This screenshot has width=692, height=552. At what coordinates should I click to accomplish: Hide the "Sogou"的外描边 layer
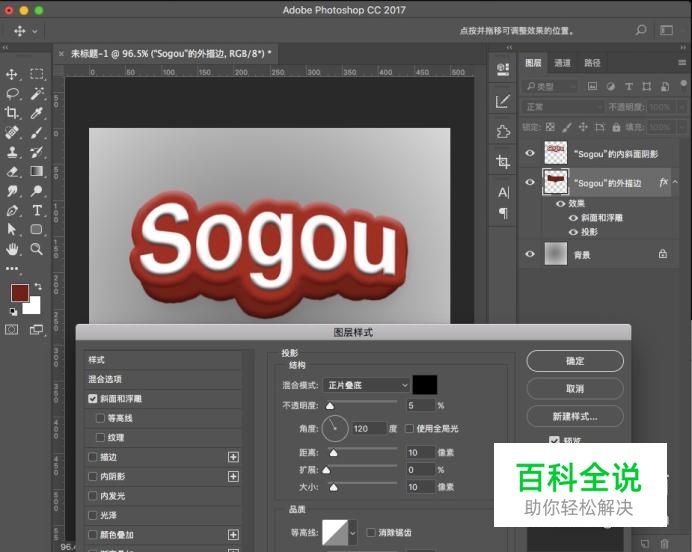coord(530,182)
